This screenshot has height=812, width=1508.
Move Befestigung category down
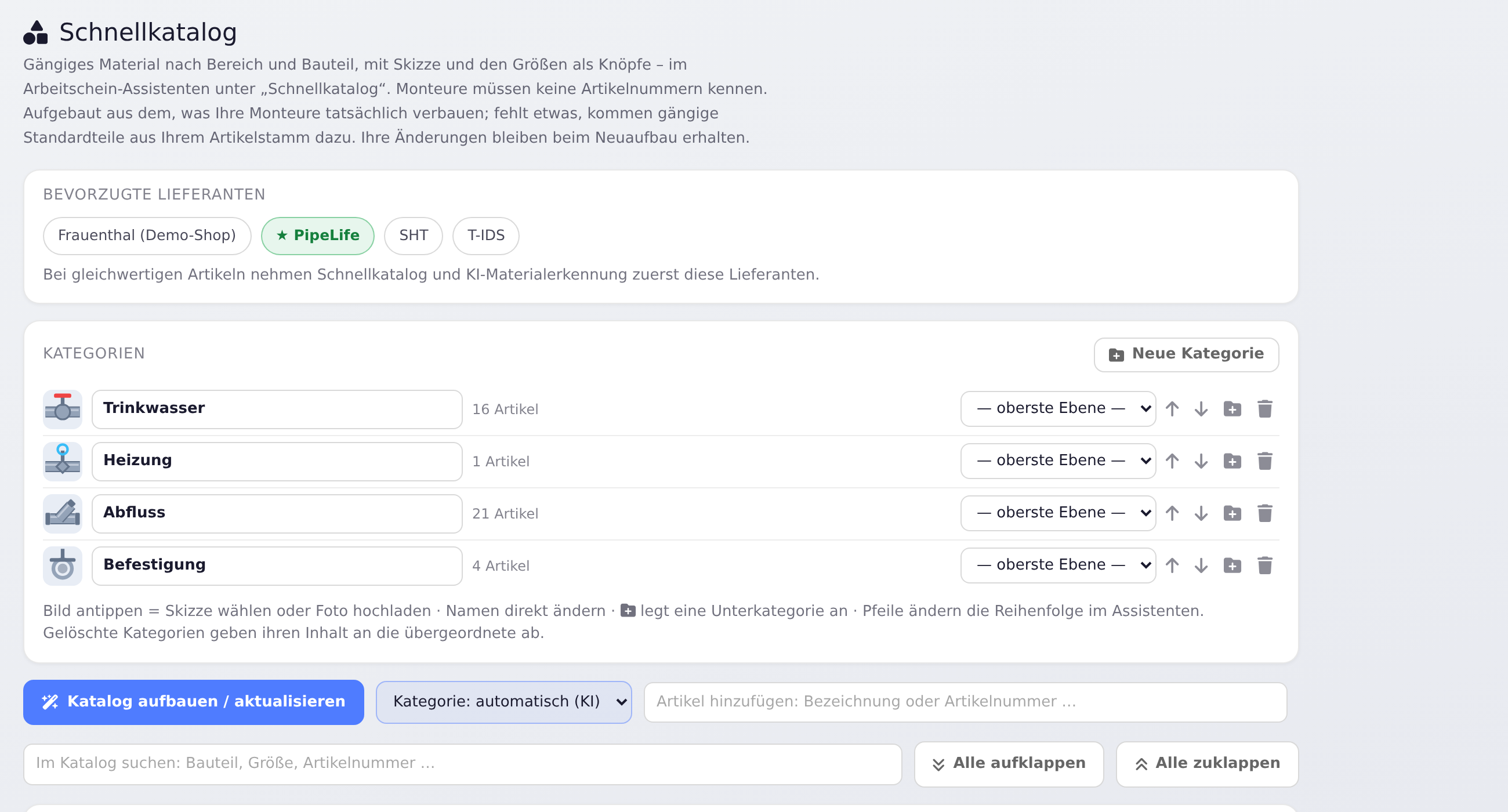pyautogui.click(x=1201, y=565)
